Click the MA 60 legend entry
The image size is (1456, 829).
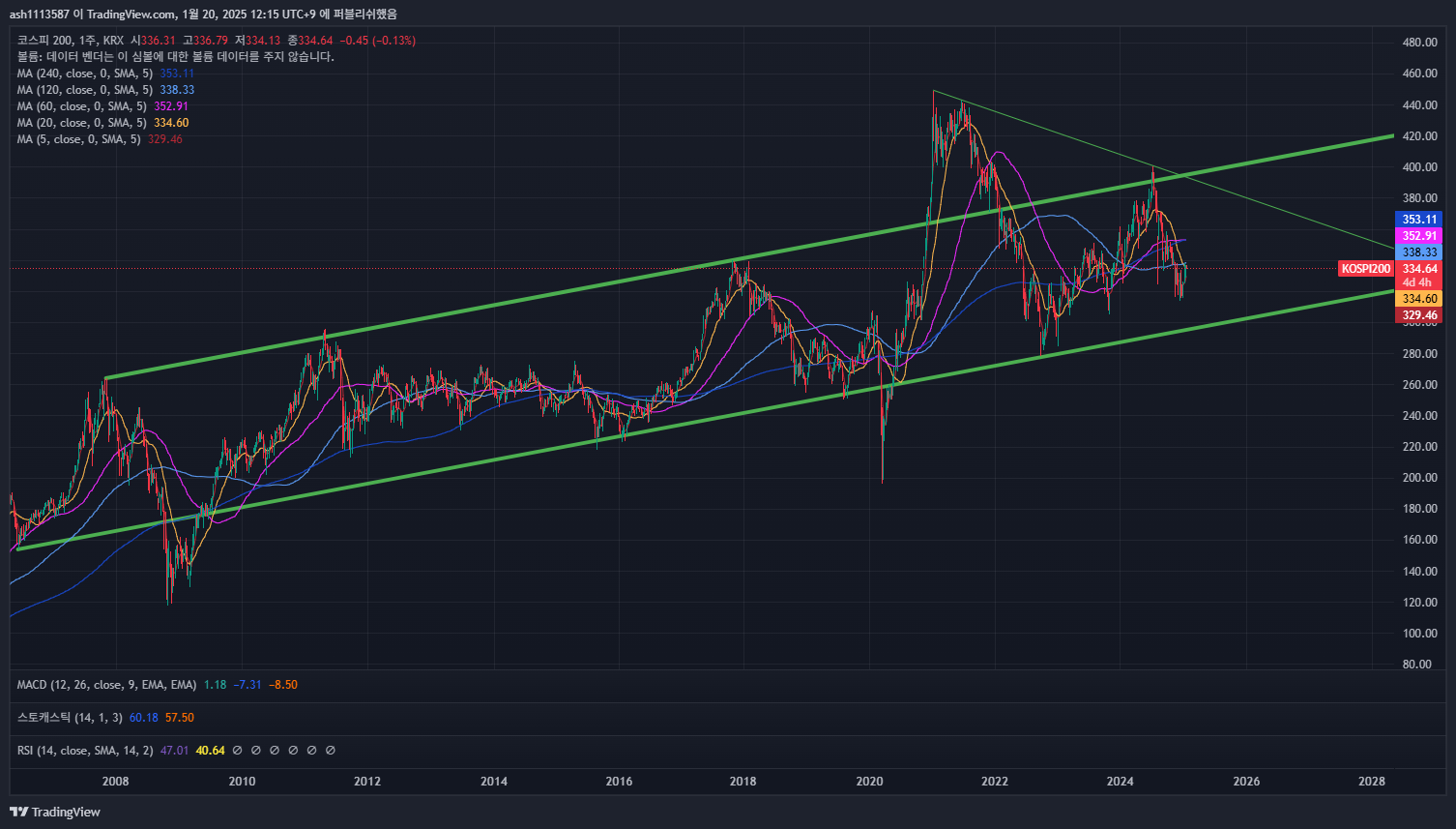tap(81, 106)
